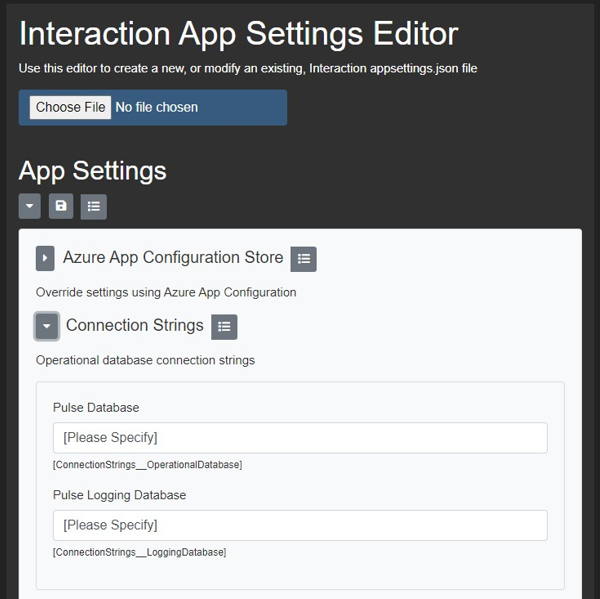Click the Choose File button
The width and height of the screenshot is (600, 599).
point(70,107)
